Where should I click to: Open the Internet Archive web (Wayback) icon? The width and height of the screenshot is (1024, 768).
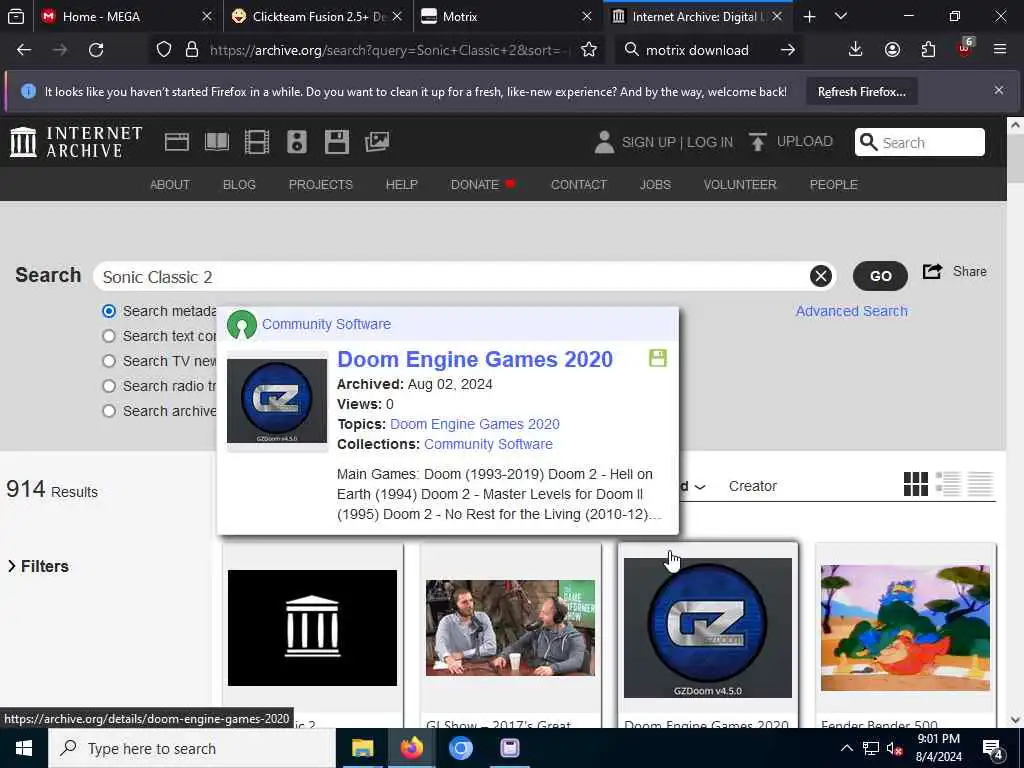(176, 142)
